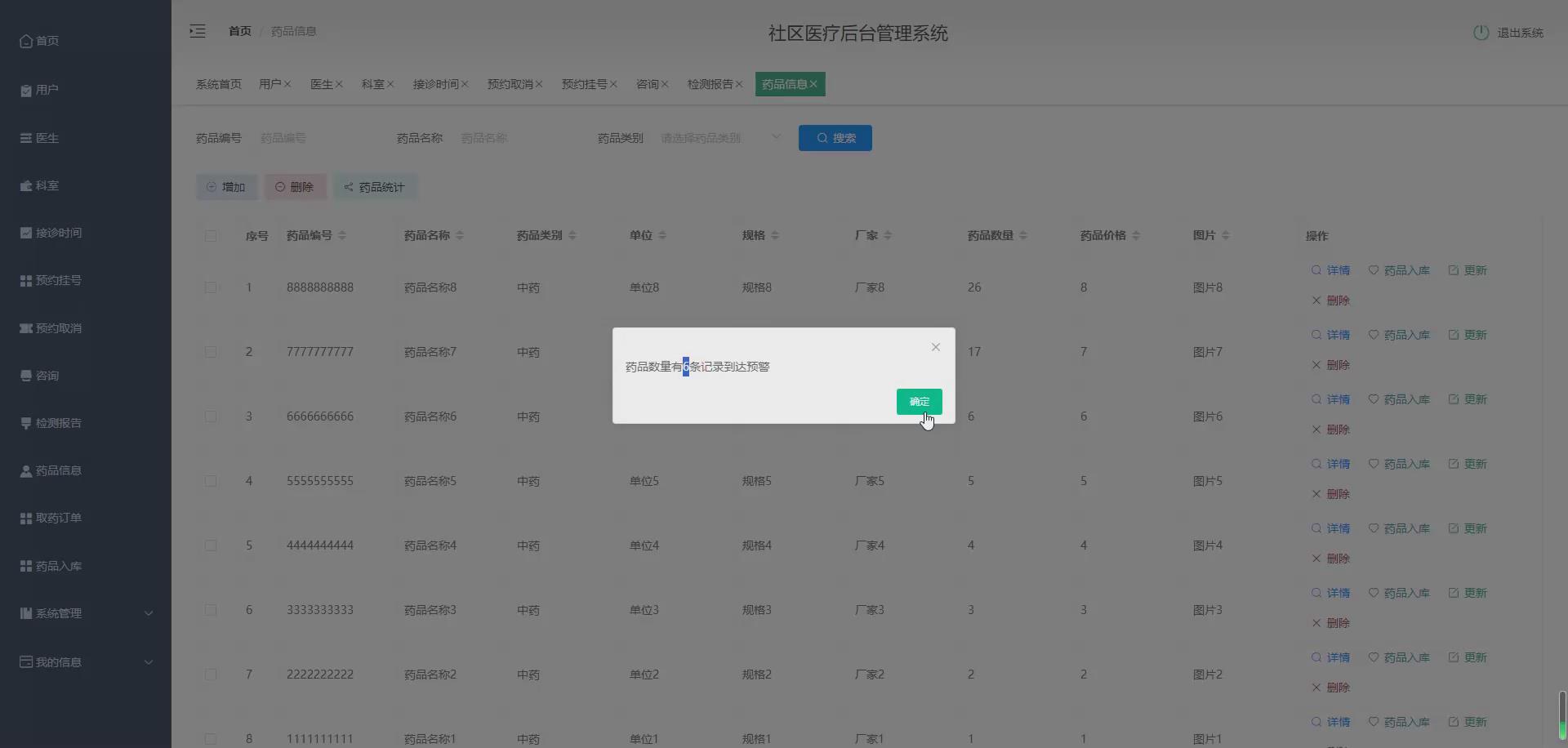Viewport: 1568px width, 748px height.
Task: Confirm the warning dialog with 确定
Action: (919, 402)
